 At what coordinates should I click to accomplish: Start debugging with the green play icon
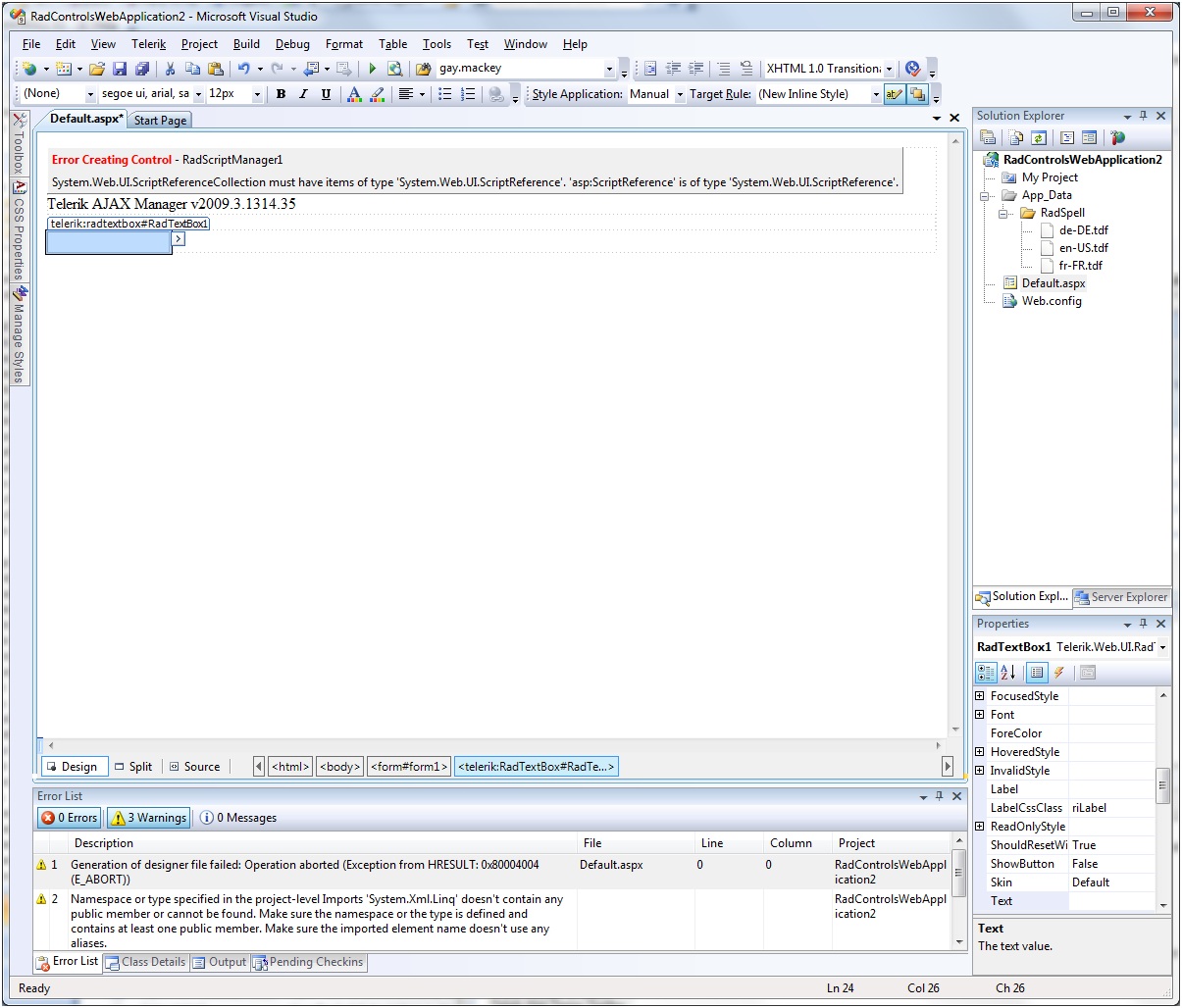click(373, 69)
